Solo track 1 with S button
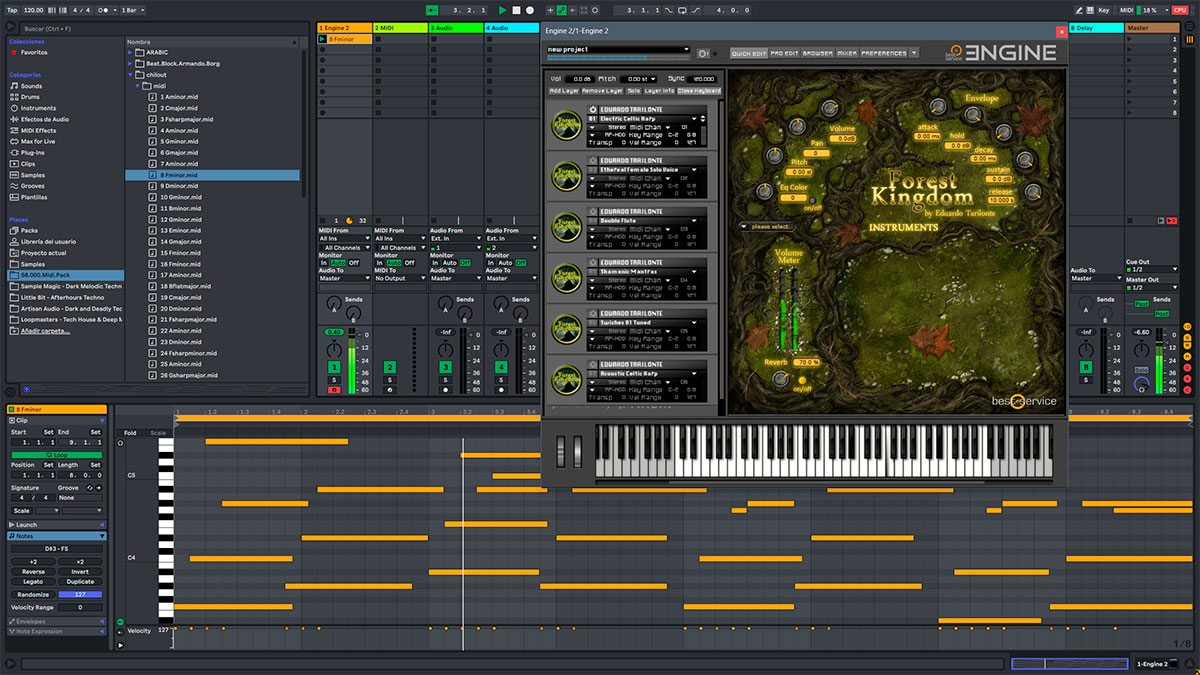Viewport: 1200px width, 675px height. [334, 380]
